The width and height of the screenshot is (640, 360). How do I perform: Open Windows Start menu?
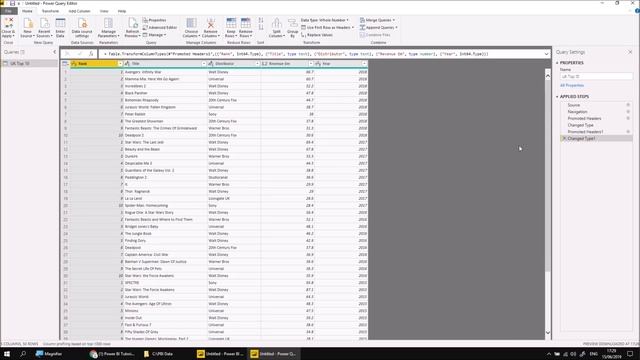coord(7,353)
